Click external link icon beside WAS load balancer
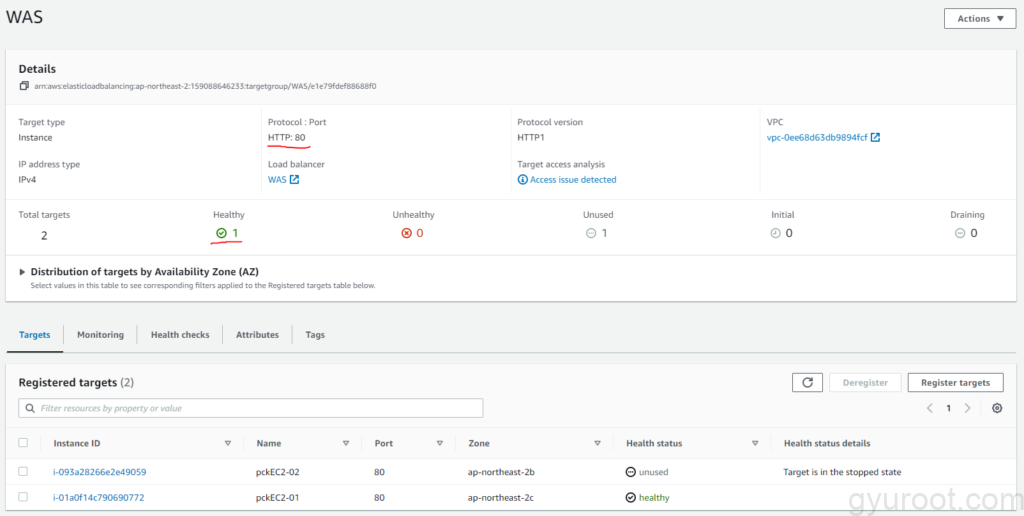 [294, 180]
